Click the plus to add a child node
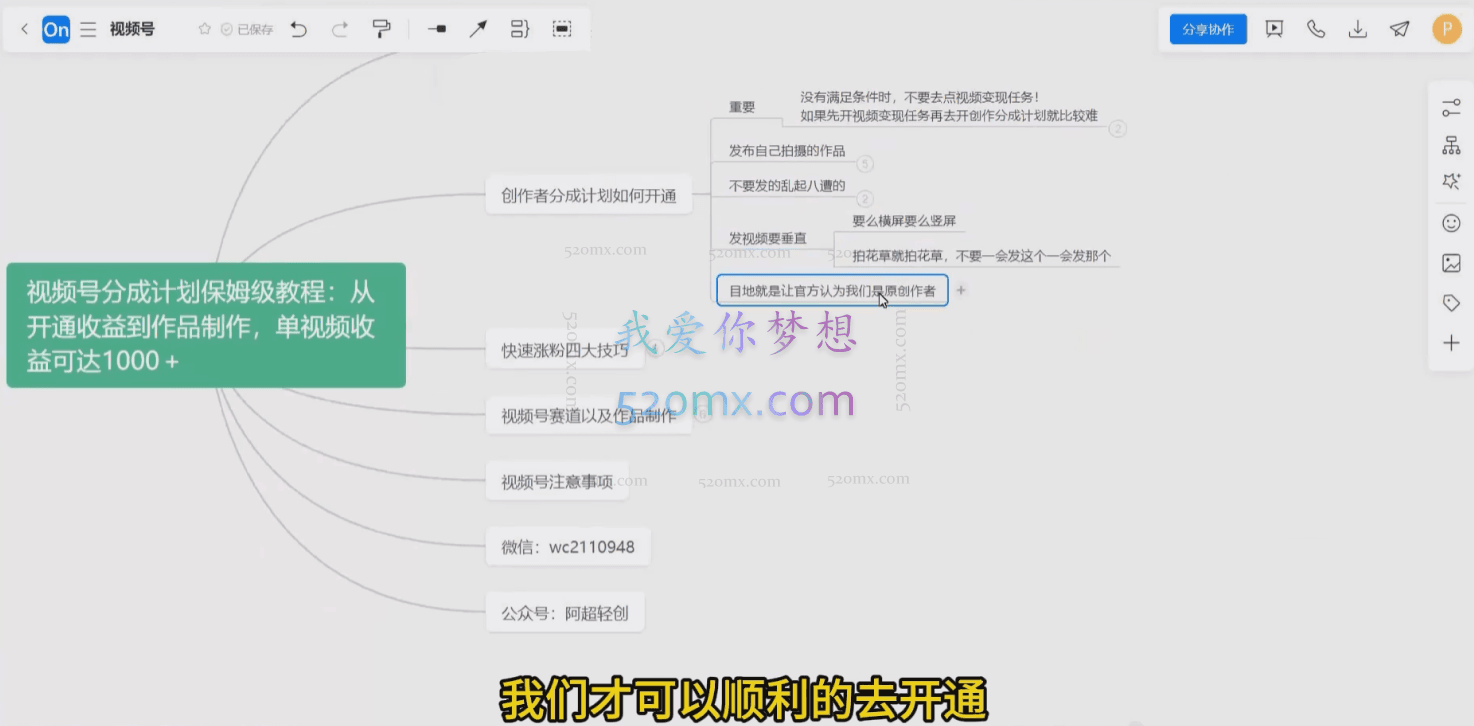 coord(960,289)
